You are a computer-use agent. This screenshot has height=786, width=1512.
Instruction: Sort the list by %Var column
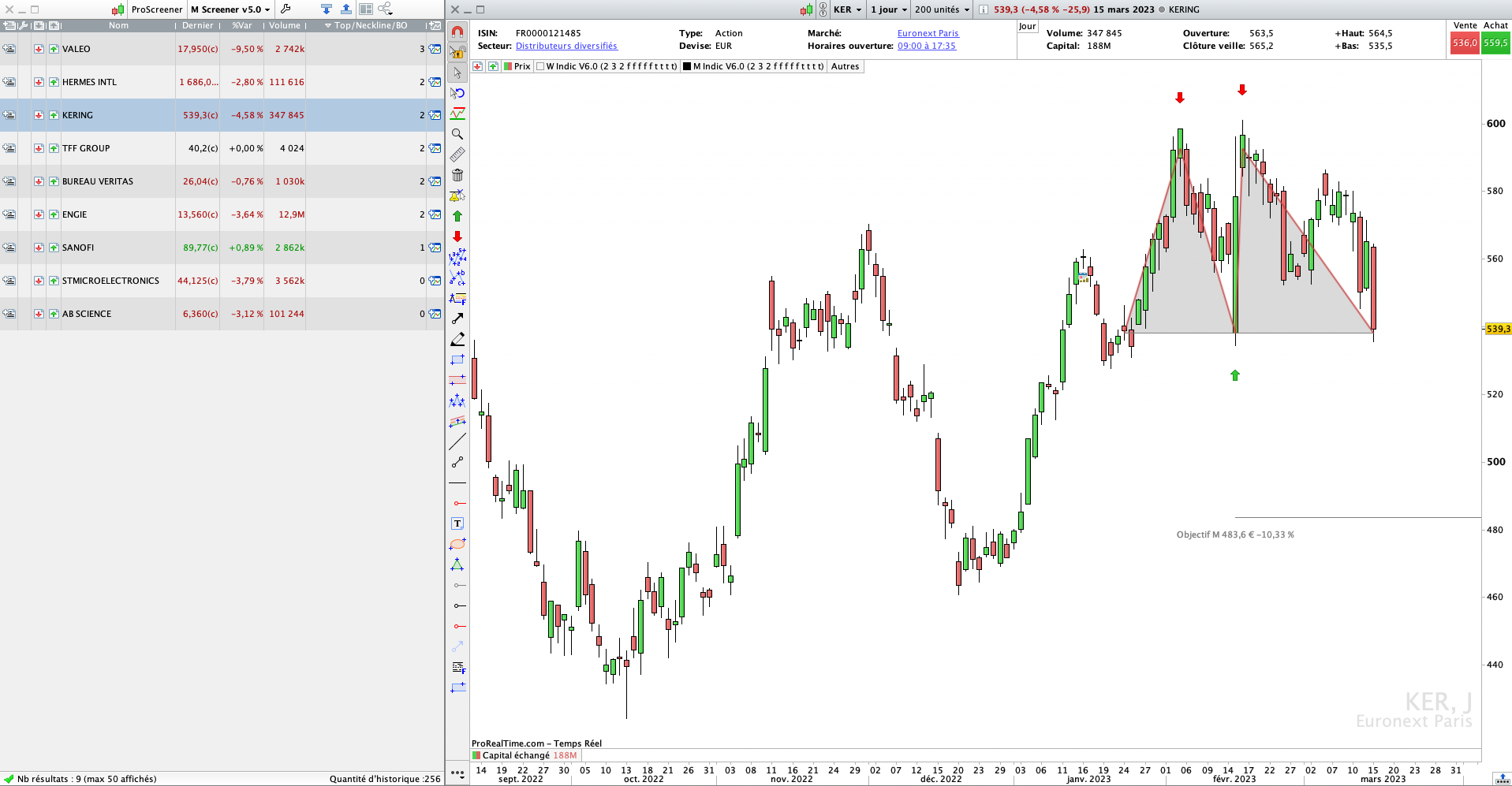pyautogui.click(x=242, y=25)
